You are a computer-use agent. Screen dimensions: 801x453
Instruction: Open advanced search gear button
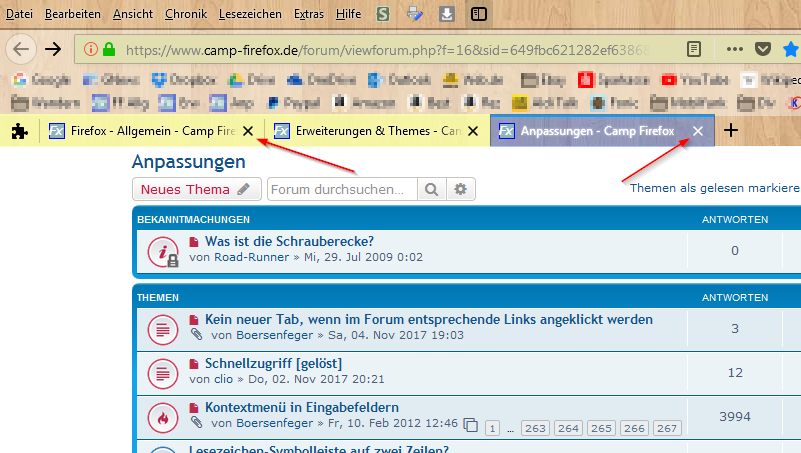[461, 189]
